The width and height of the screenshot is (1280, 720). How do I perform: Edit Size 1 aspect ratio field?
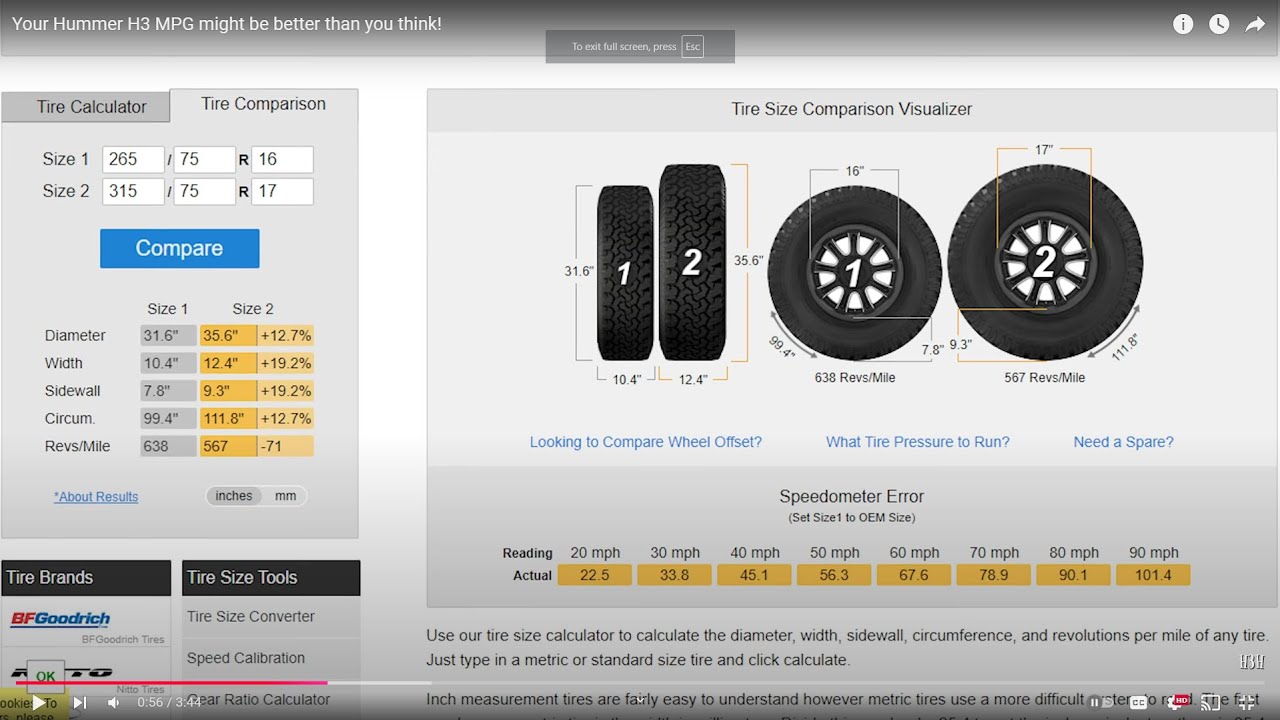[x=204, y=159]
